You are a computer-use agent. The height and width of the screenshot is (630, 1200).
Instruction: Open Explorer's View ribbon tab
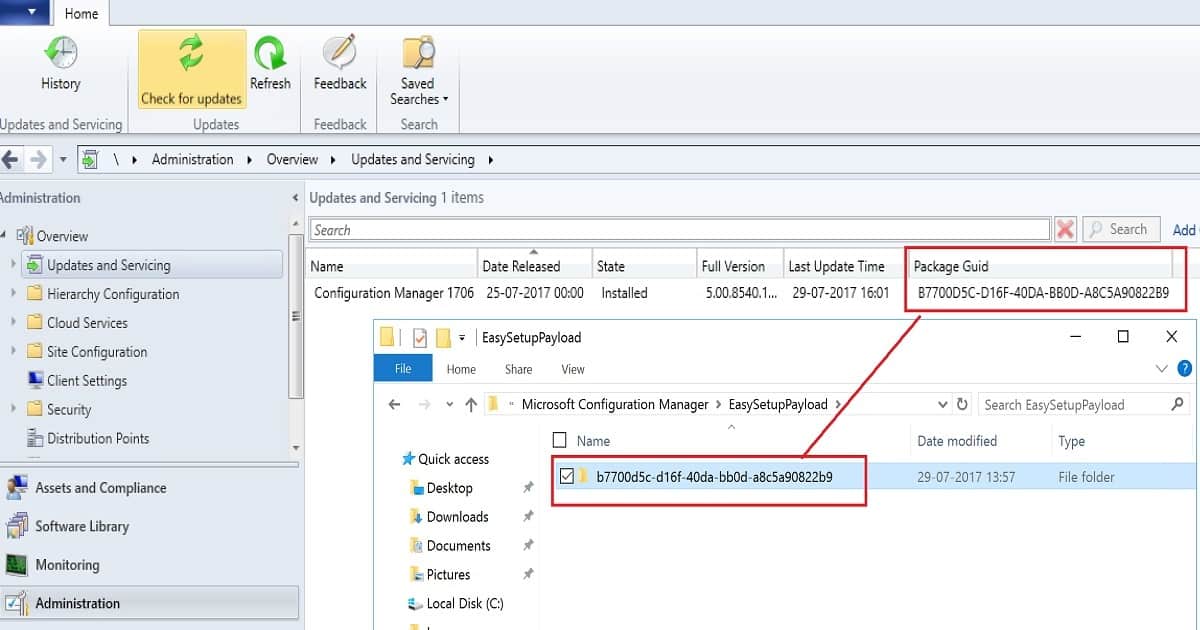tap(573, 369)
